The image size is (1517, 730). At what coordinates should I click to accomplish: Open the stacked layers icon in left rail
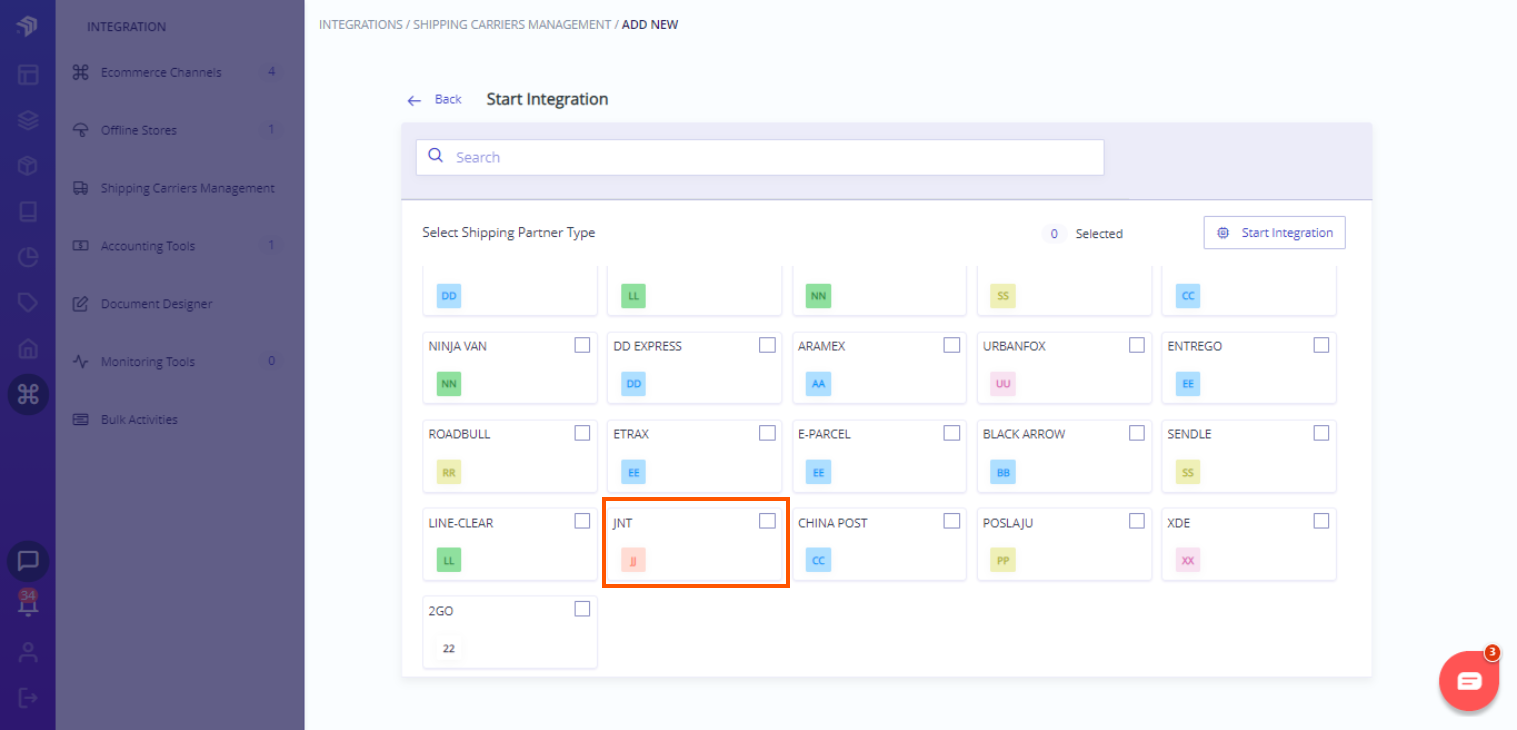[x=28, y=120]
